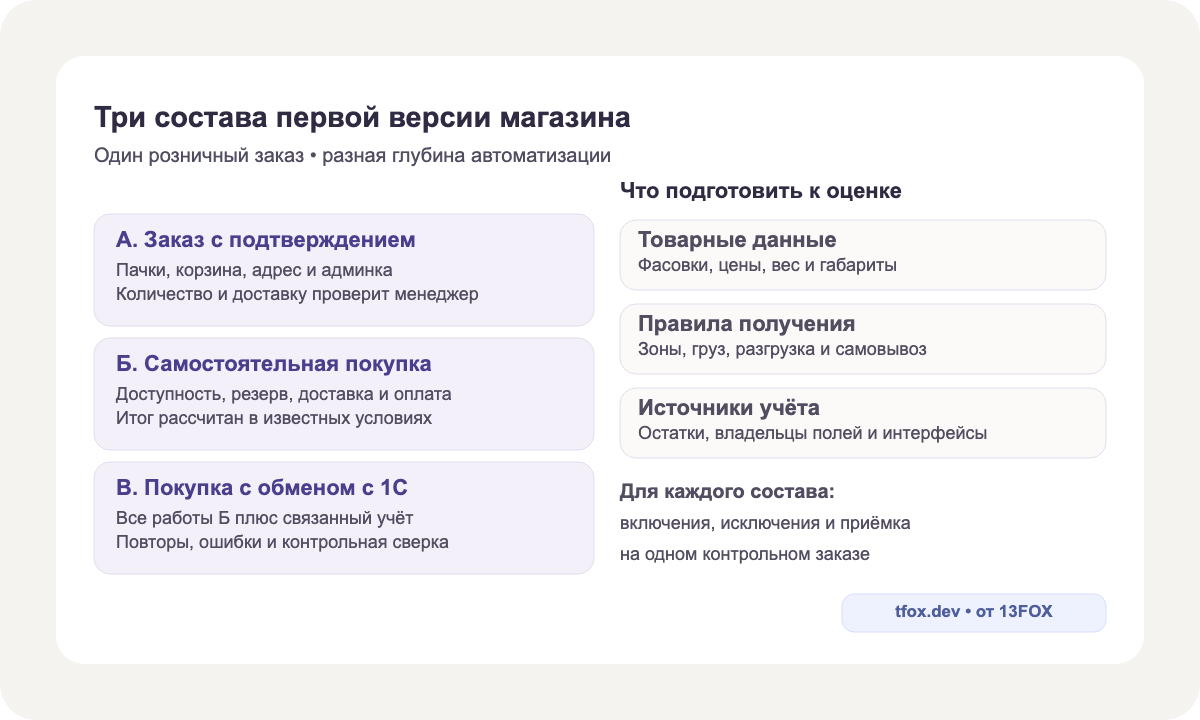Click line 'Количество и доставку проверит менеджер'

point(297,294)
